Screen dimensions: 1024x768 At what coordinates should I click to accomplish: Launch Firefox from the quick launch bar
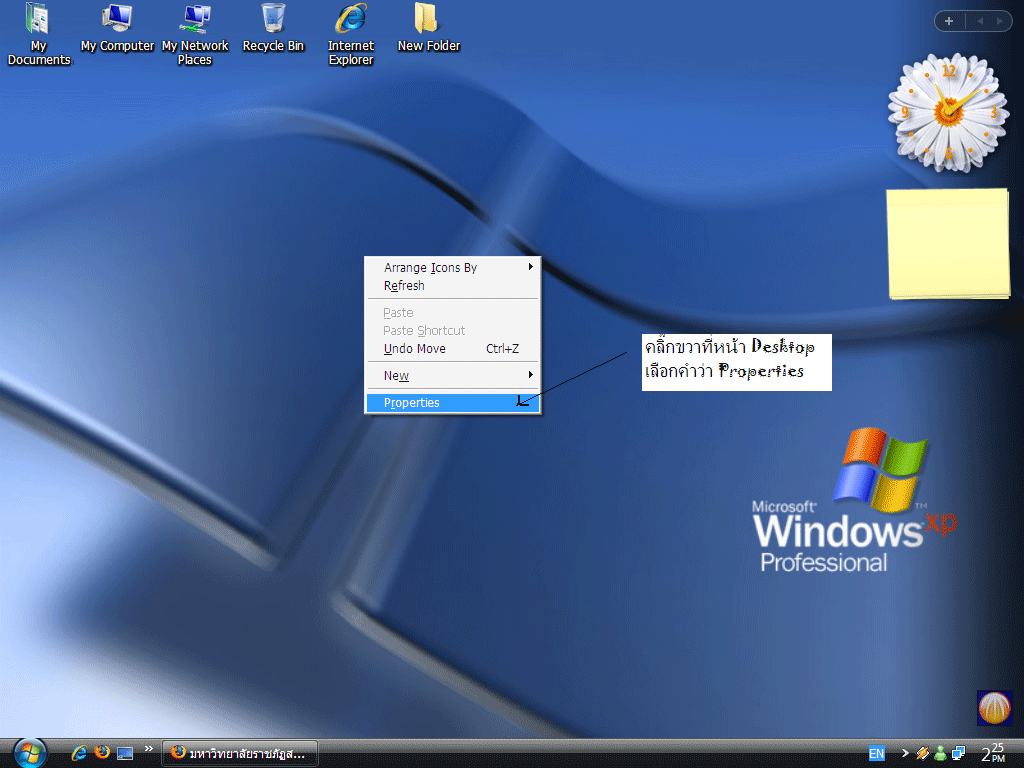(x=102, y=752)
